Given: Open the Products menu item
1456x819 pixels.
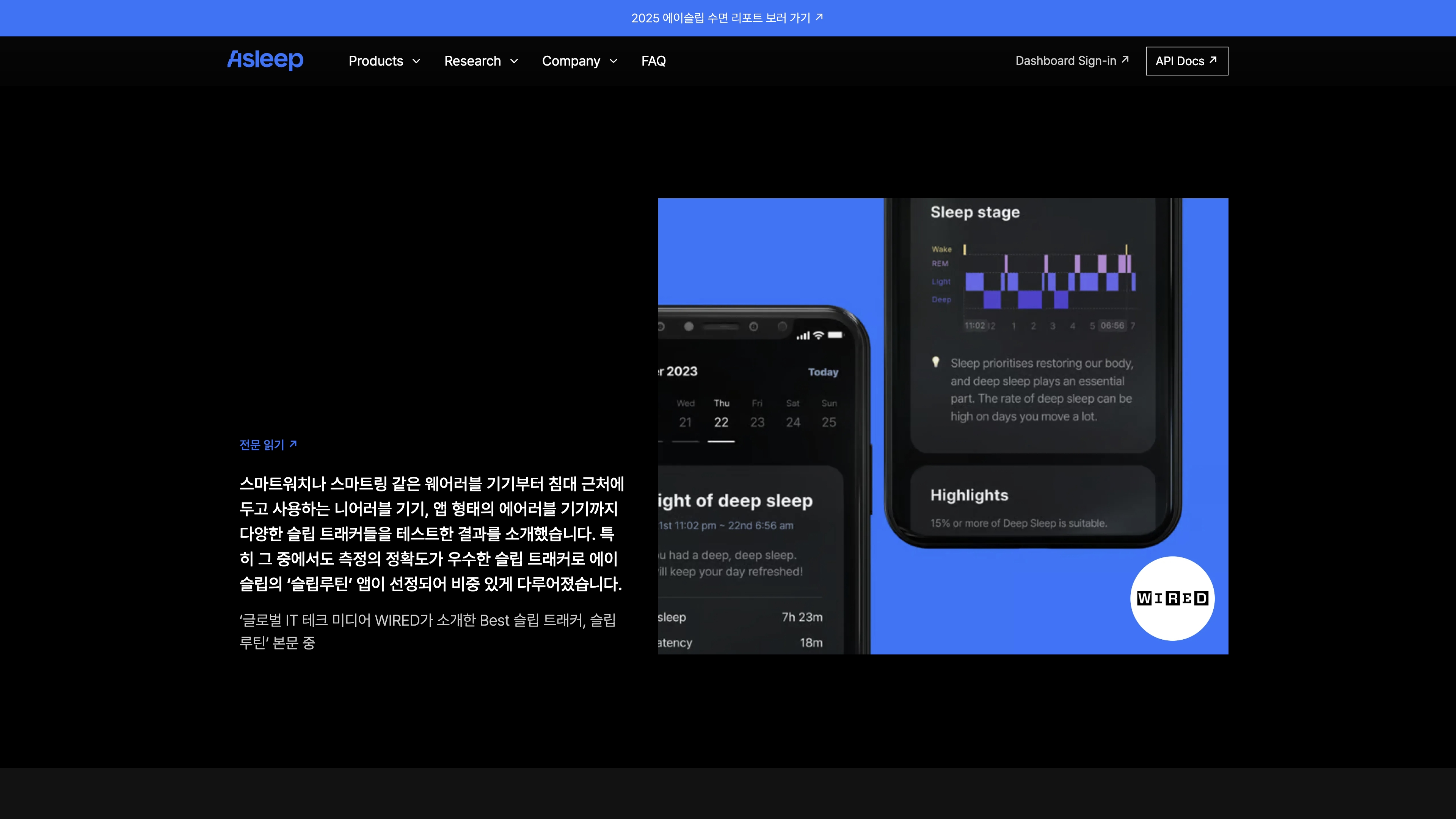Looking at the screenshot, I should coord(376,61).
